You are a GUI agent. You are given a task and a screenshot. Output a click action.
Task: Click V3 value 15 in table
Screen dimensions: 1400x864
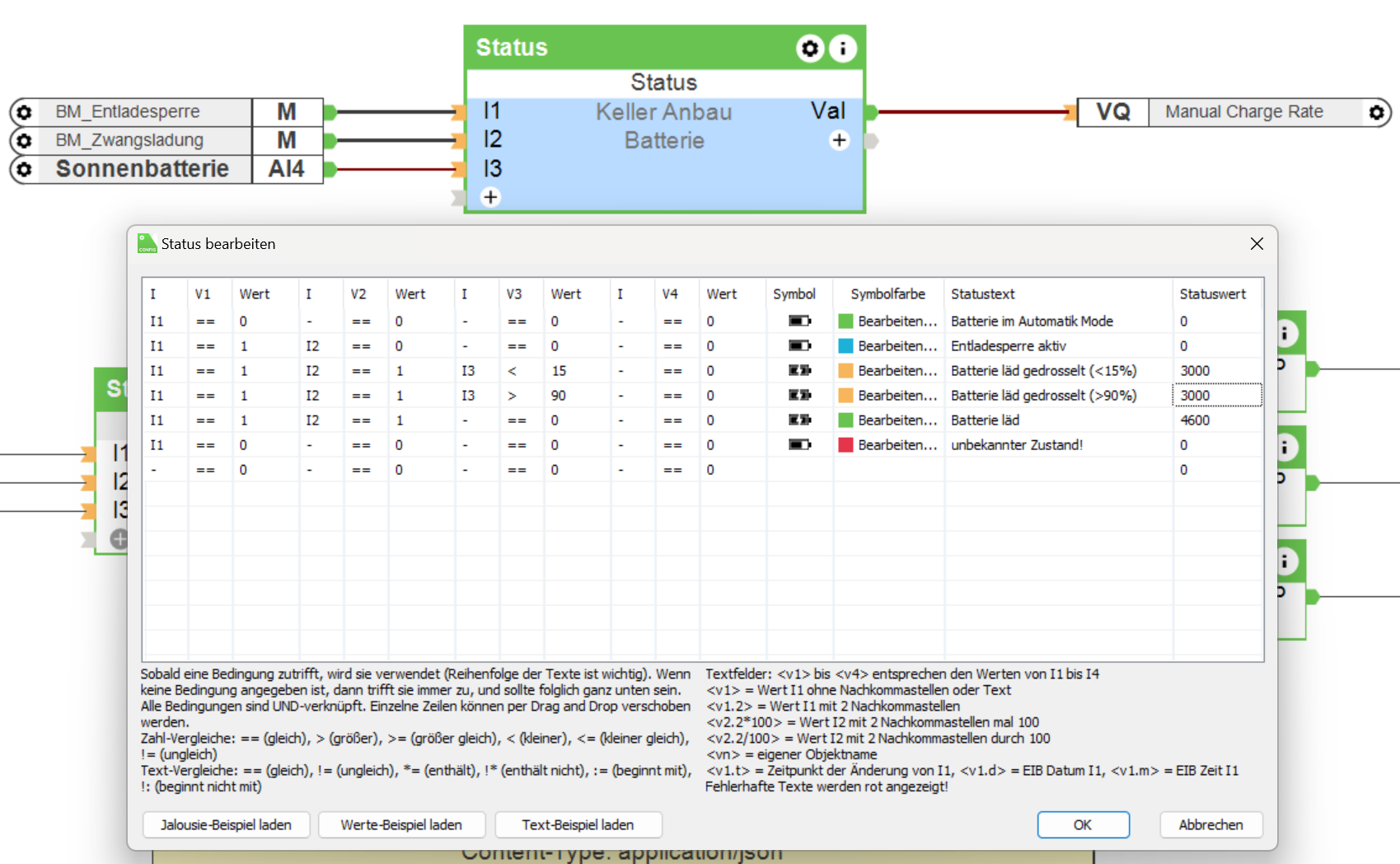[x=559, y=371]
